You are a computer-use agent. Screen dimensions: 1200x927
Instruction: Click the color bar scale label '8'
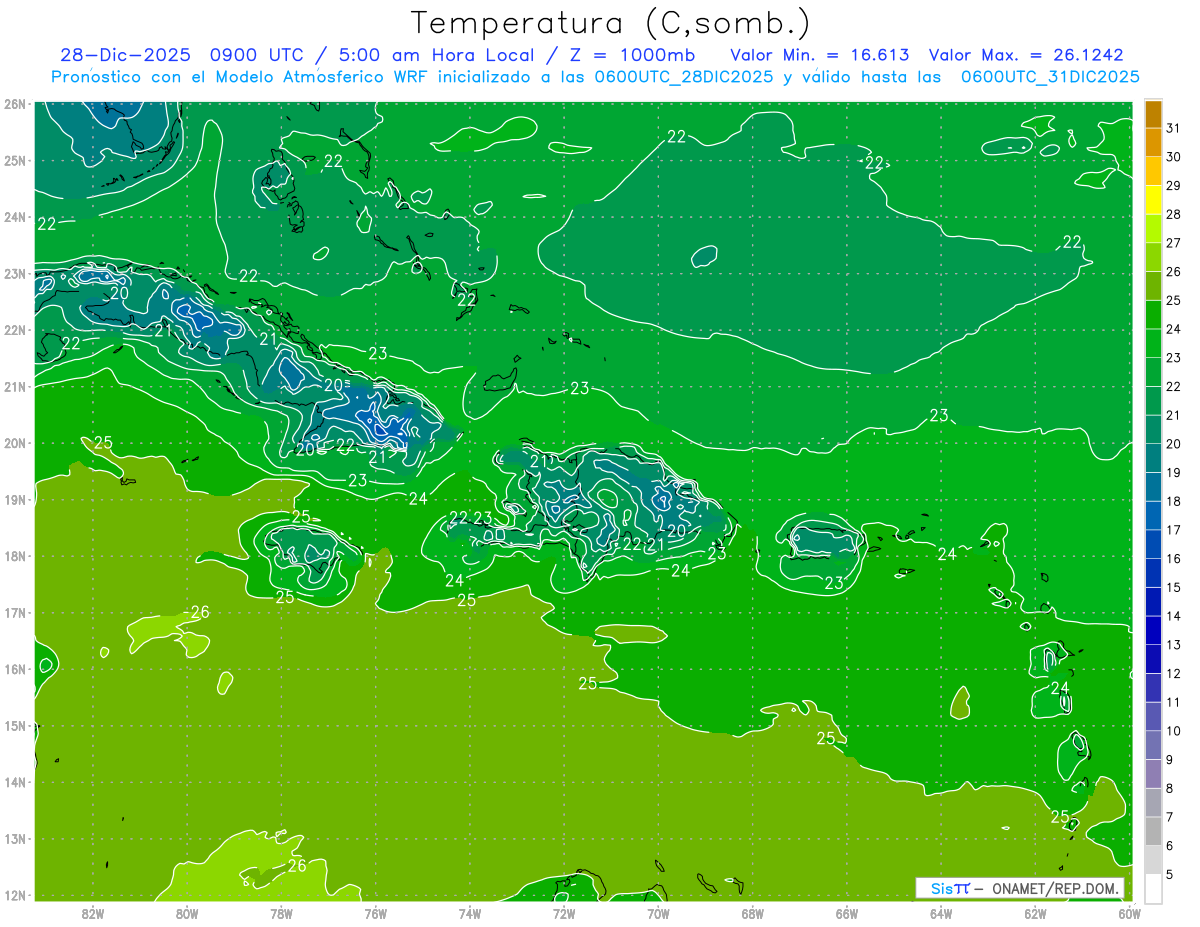pyautogui.click(x=1170, y=789)
